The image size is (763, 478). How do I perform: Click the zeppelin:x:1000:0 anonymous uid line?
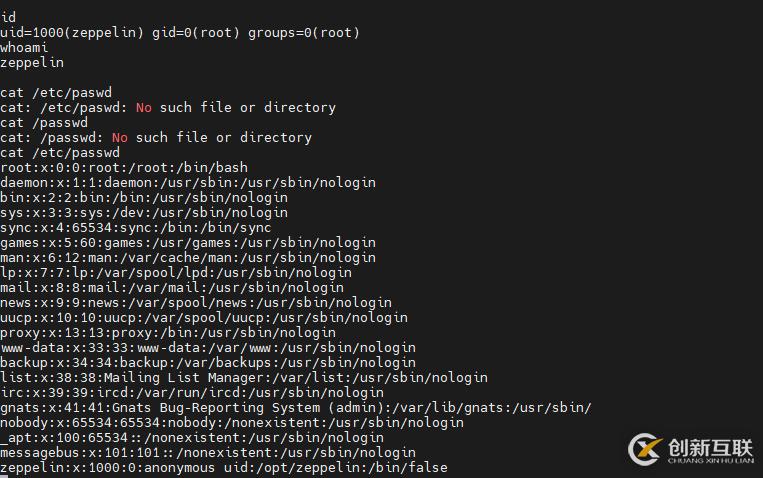click(224, 468)
